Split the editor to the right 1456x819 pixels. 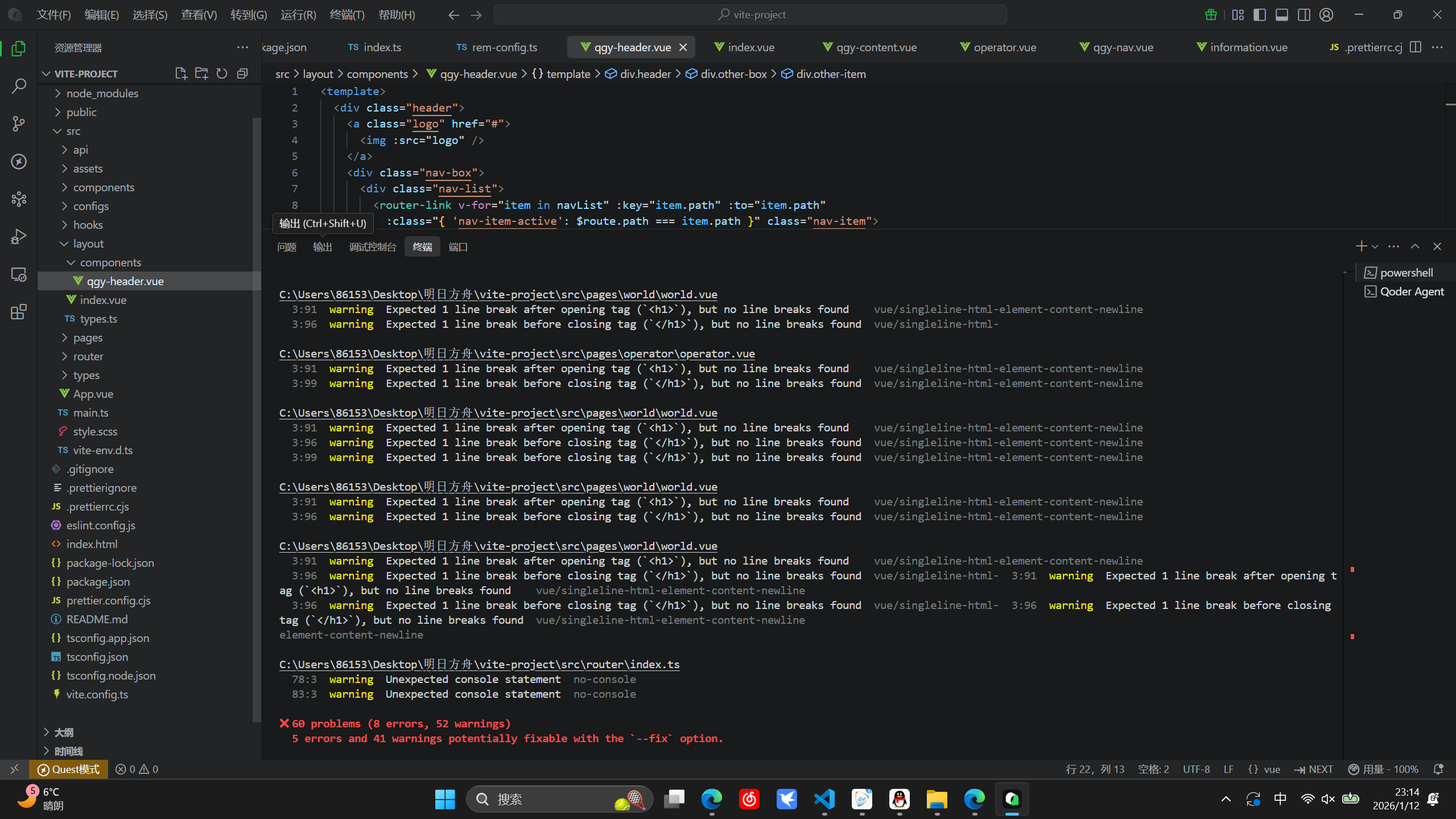click(1416, 47)
